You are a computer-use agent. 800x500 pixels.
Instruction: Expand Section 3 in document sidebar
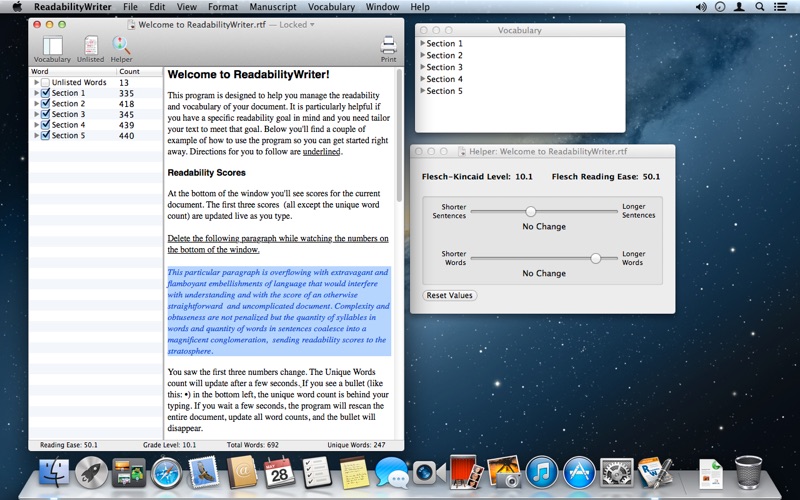click(36, 114)
